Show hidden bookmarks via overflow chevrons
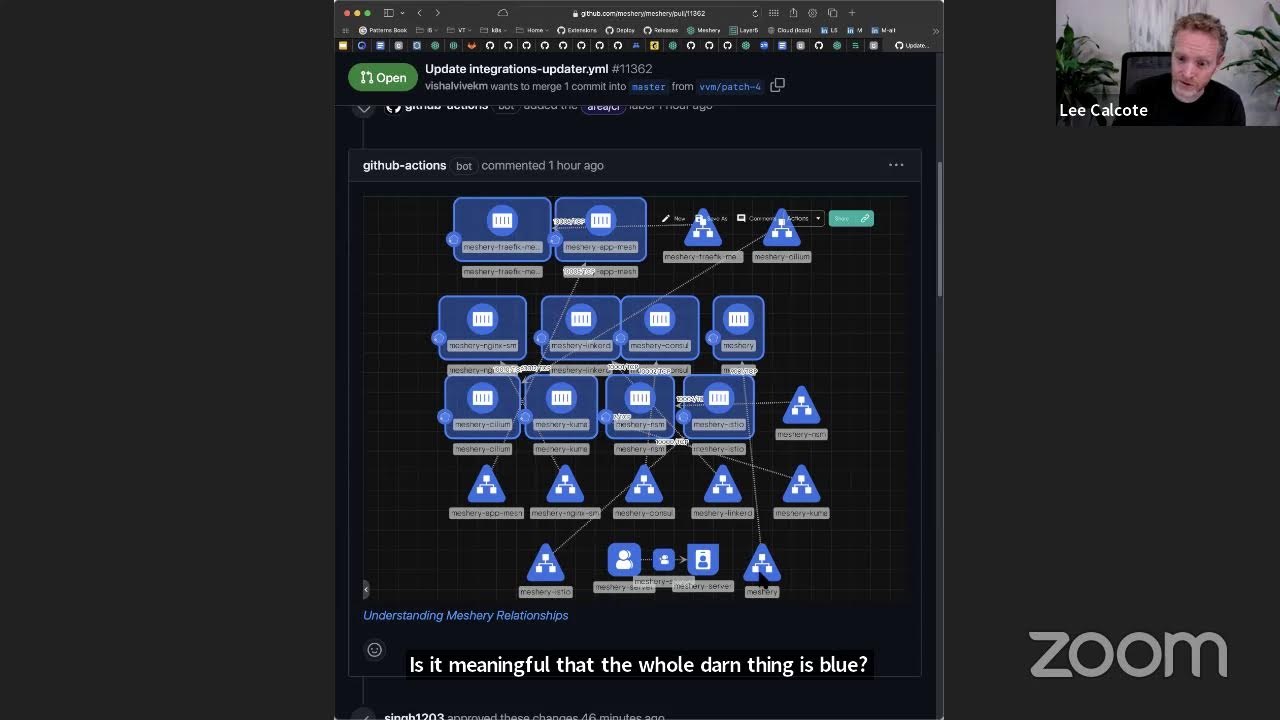 coord(935,30)
